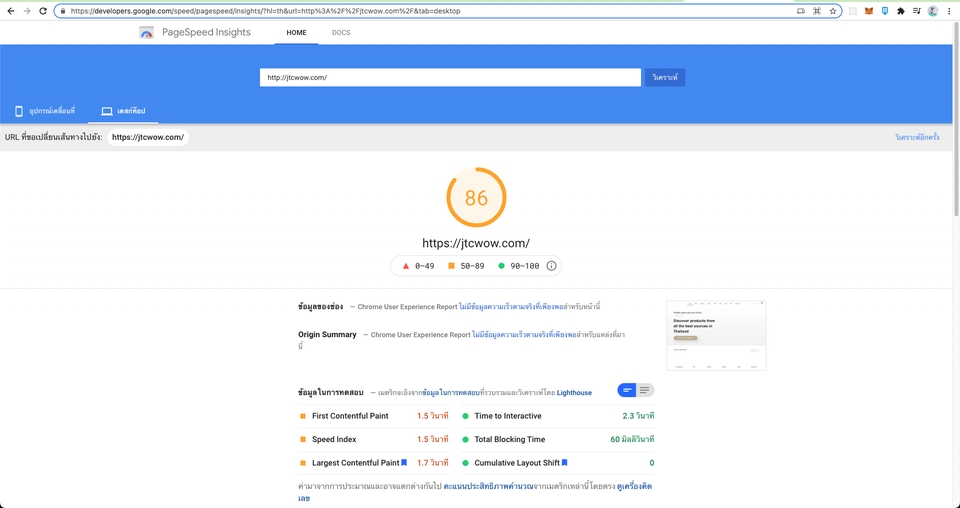Switch metrics to expanded view toggle

[x=645, y=390]
